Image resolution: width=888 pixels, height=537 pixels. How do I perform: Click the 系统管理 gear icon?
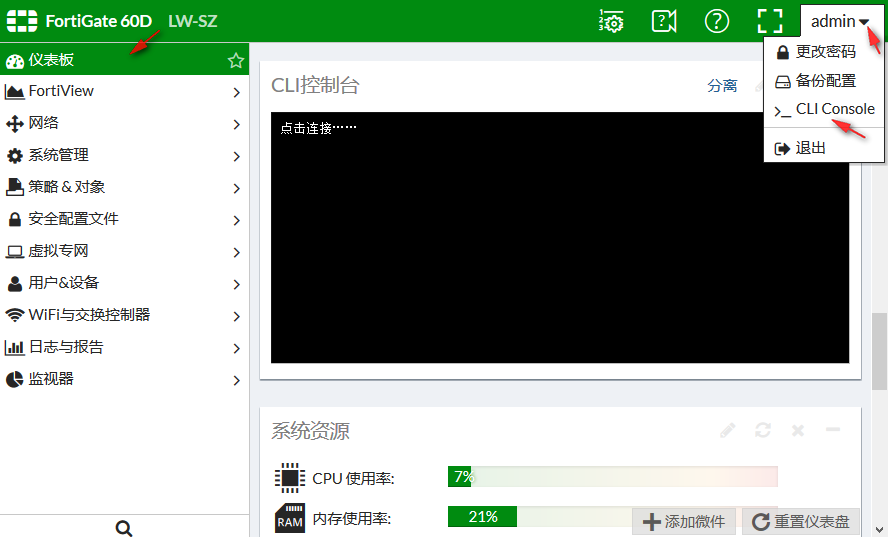pos(15,156)
